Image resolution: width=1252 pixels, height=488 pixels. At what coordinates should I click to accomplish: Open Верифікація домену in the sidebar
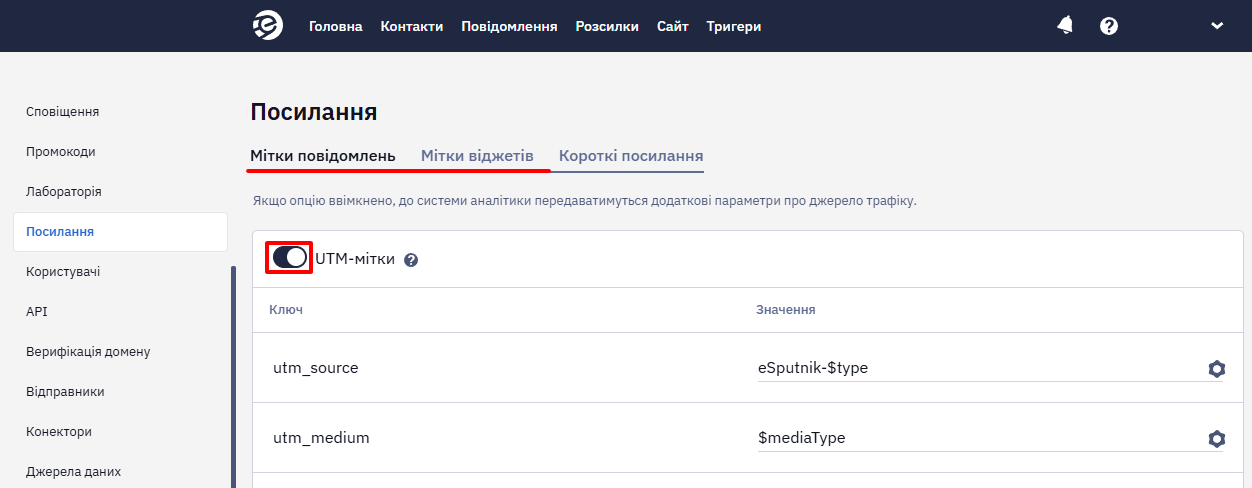click(x=88, y=352)
